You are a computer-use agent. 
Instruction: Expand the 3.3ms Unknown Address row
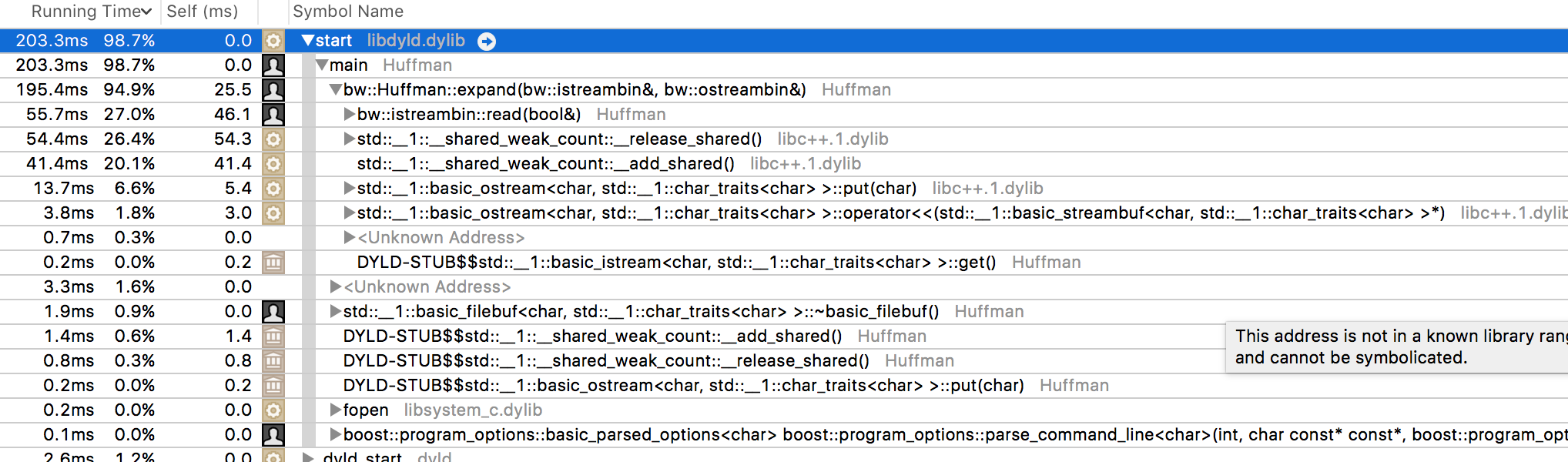point(335,286)
